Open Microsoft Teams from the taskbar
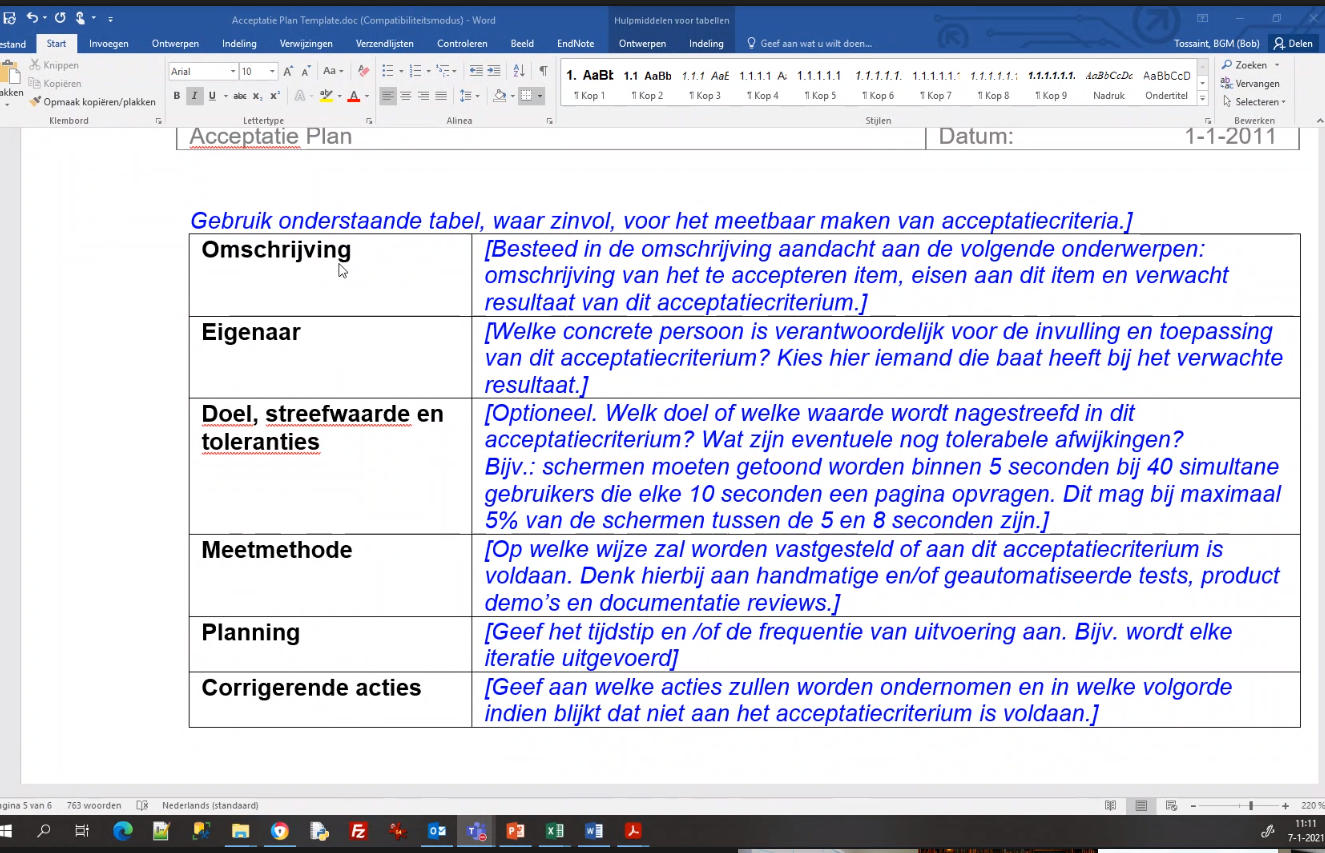The width and height of the screenshot is (1325, 853). [x=475, y=831]
